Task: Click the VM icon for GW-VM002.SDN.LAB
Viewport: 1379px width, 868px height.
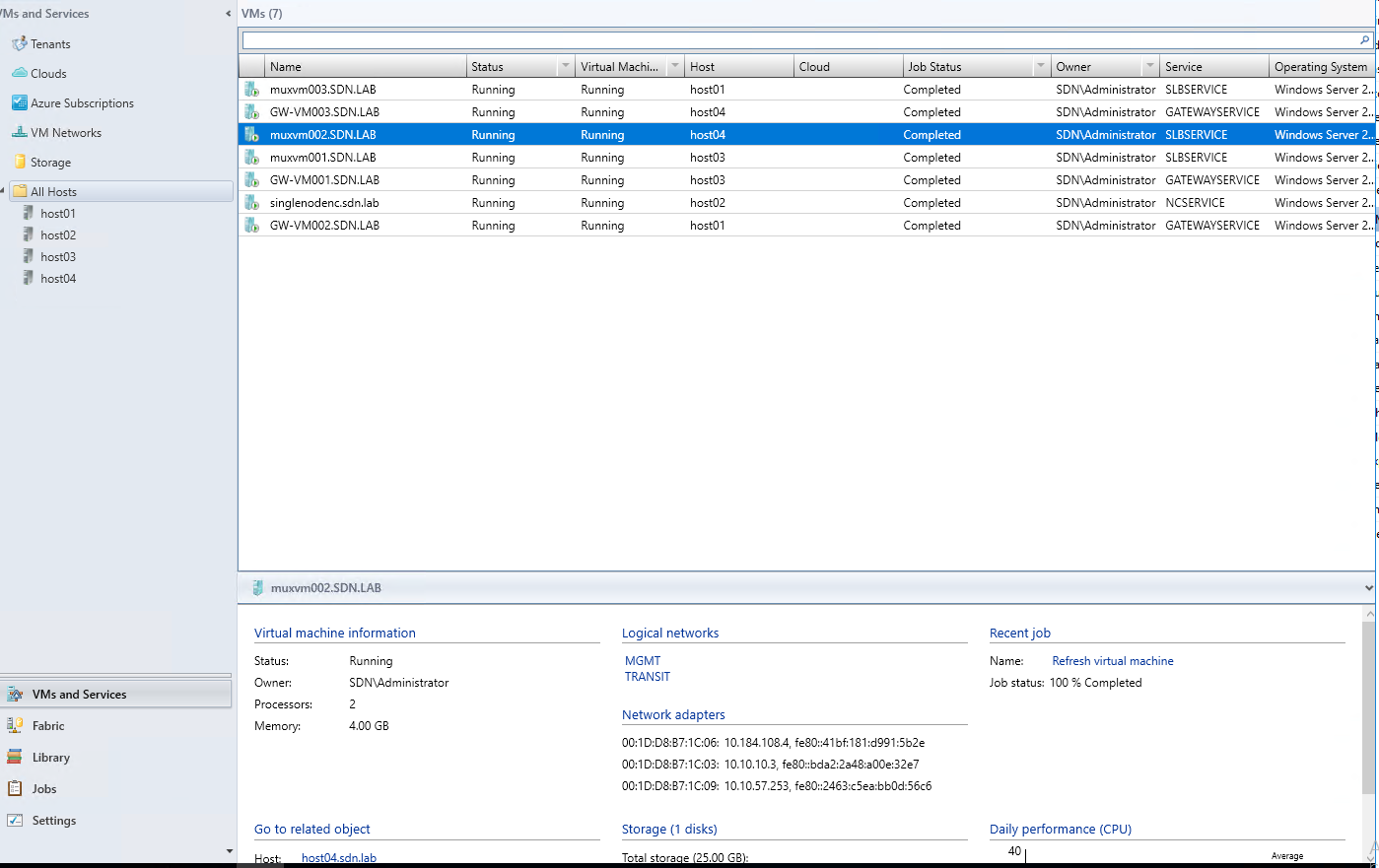Action: pyautogui.click(x=252, y=225)
